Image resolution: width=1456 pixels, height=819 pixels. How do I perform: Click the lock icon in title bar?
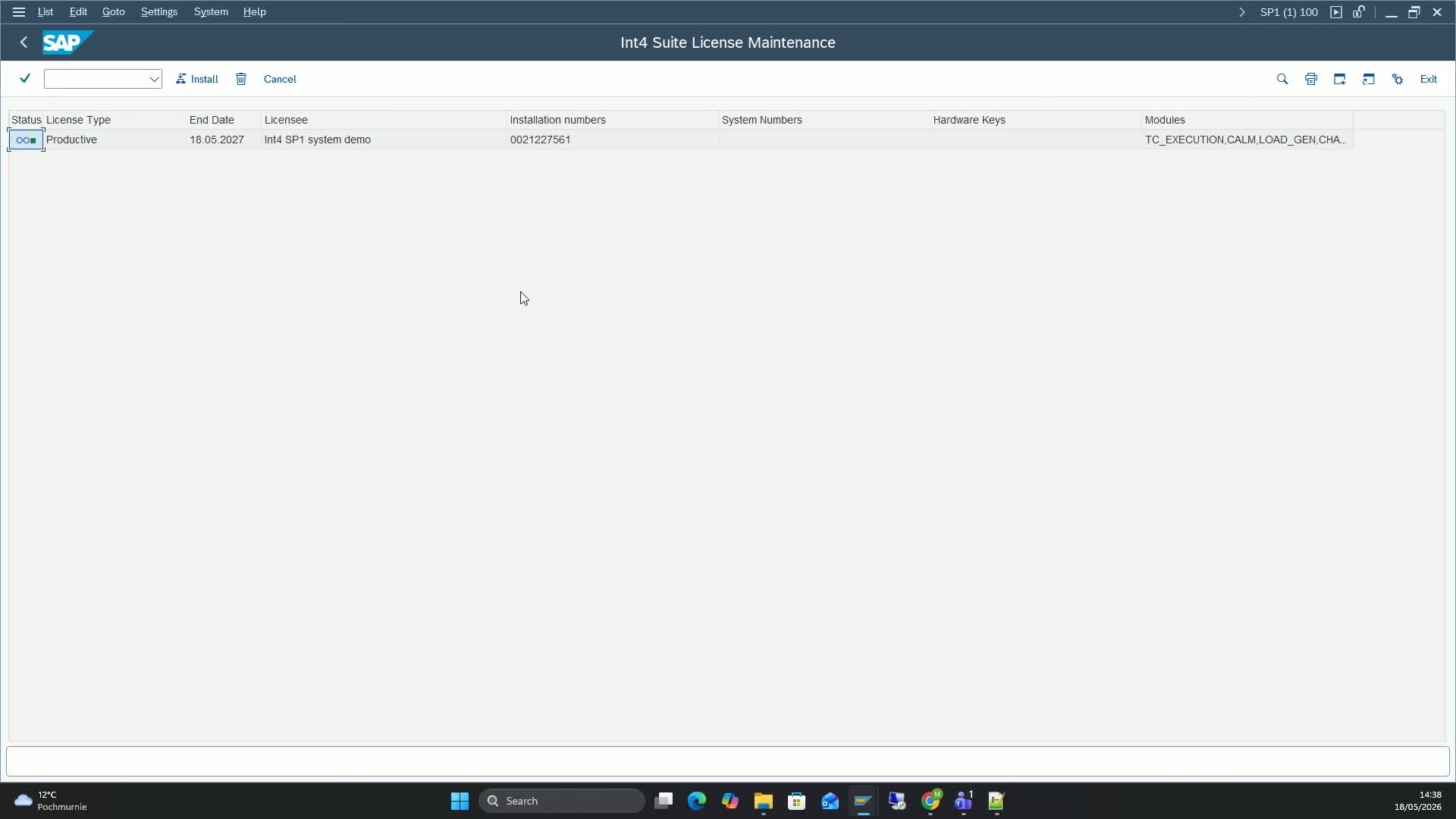click(1359, 12)
